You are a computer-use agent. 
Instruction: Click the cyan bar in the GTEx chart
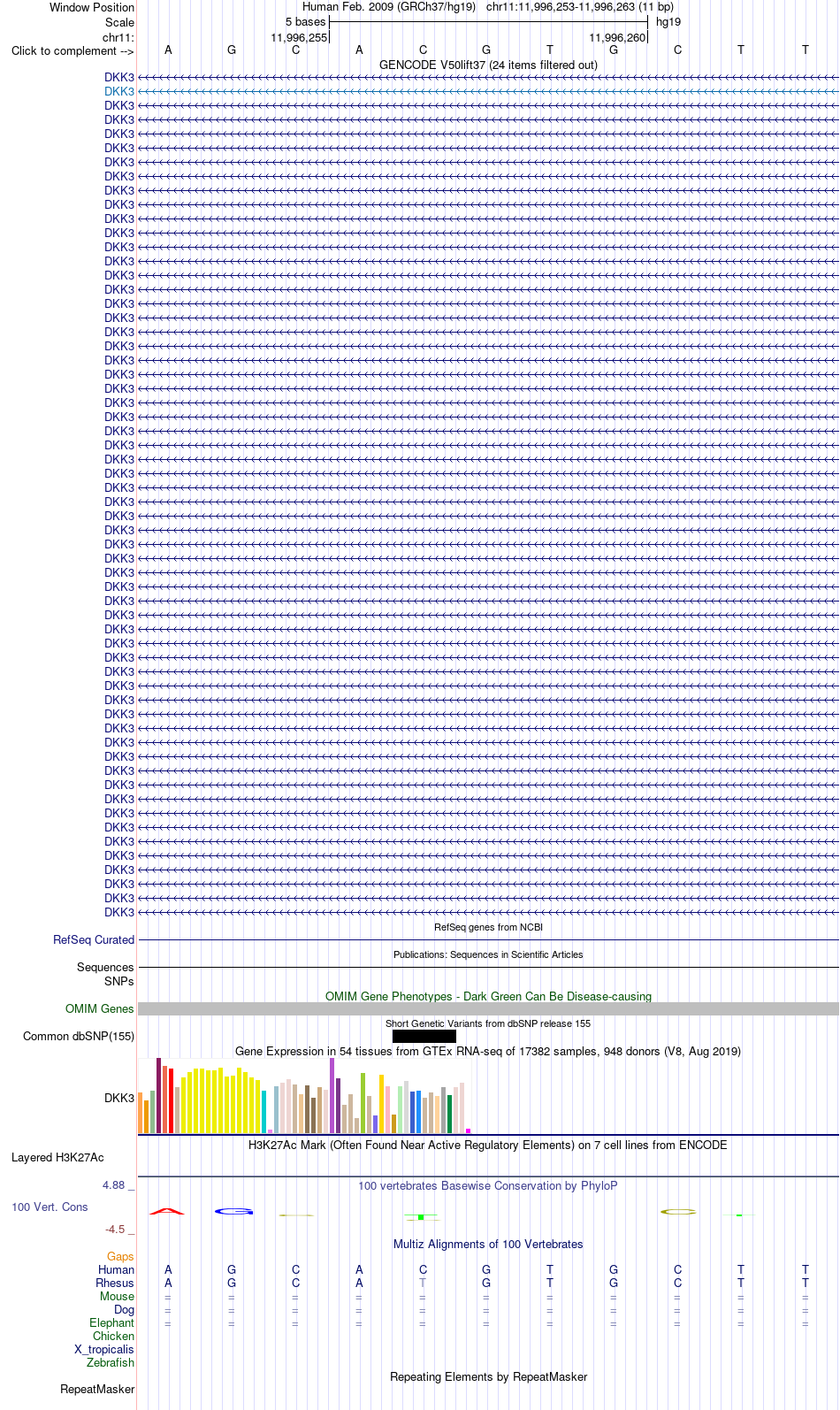[x=264, y=1112]
